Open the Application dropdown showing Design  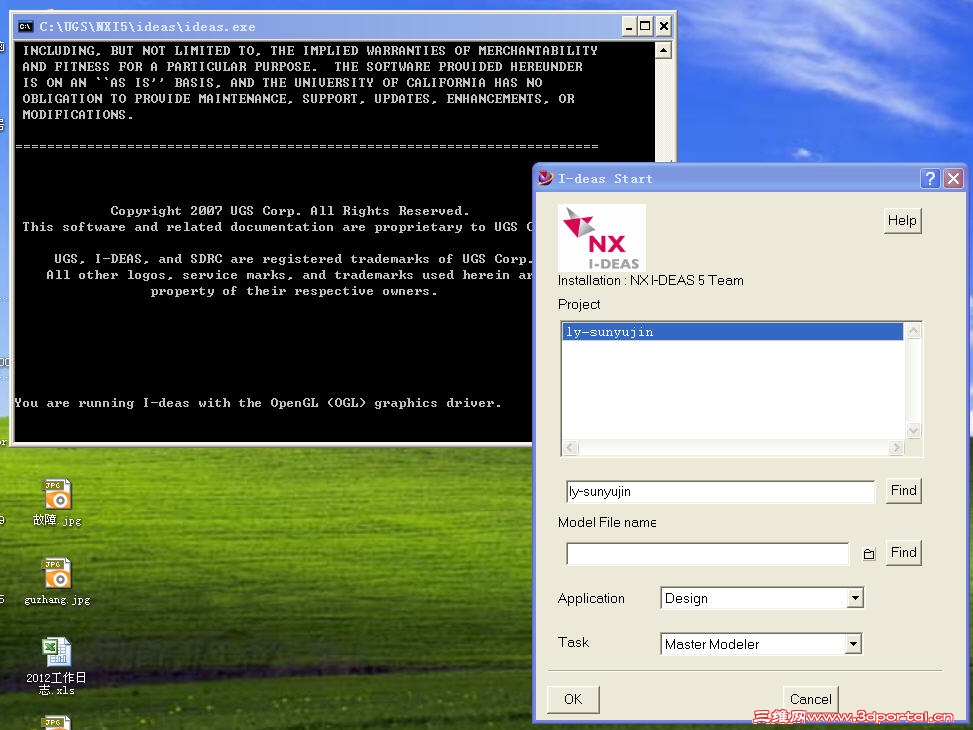point(762,598)
